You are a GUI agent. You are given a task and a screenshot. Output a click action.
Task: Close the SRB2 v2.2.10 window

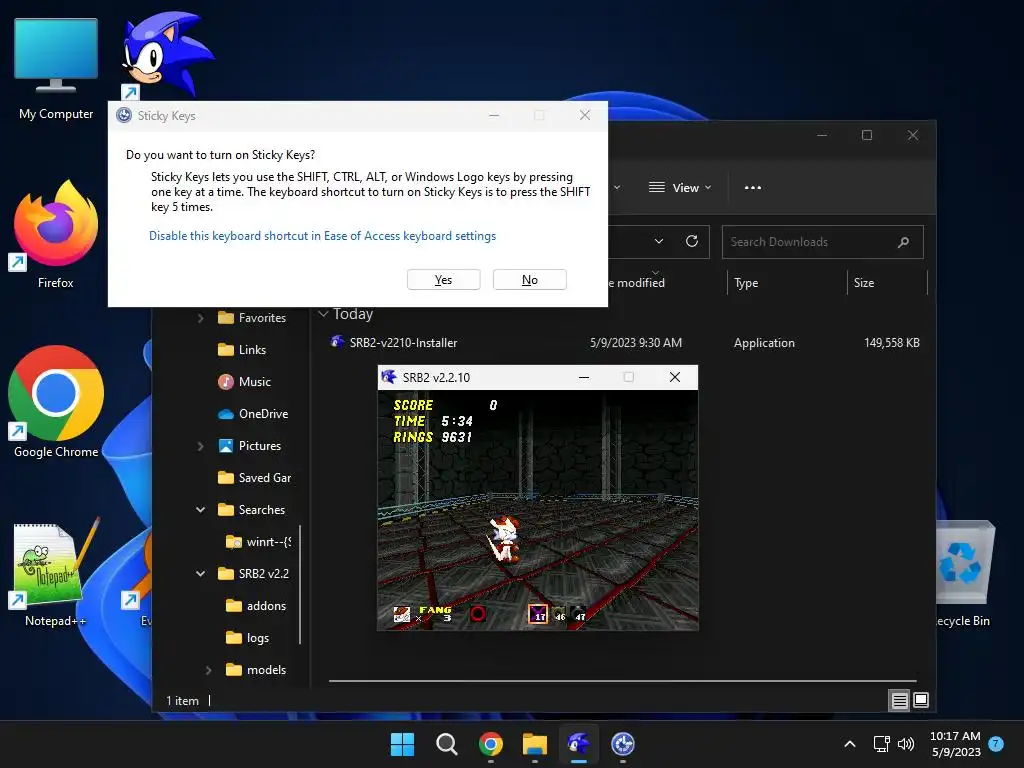click(x=675, y=377)
